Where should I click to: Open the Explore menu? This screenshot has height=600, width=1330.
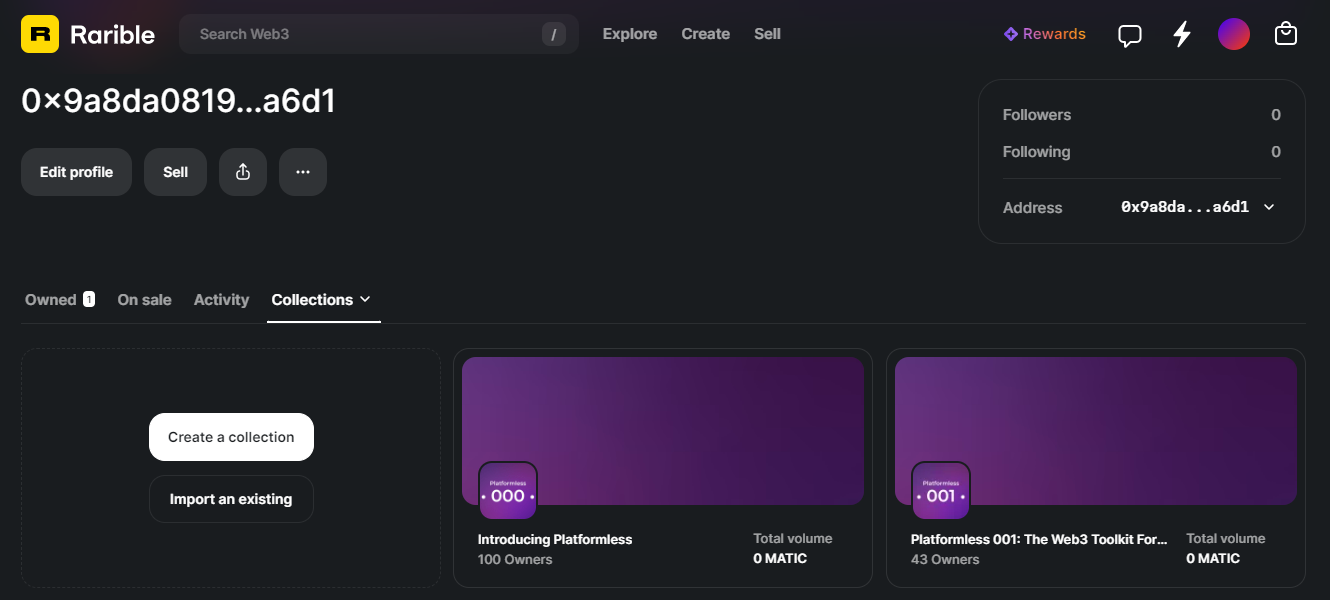click(x=630, y=34)
